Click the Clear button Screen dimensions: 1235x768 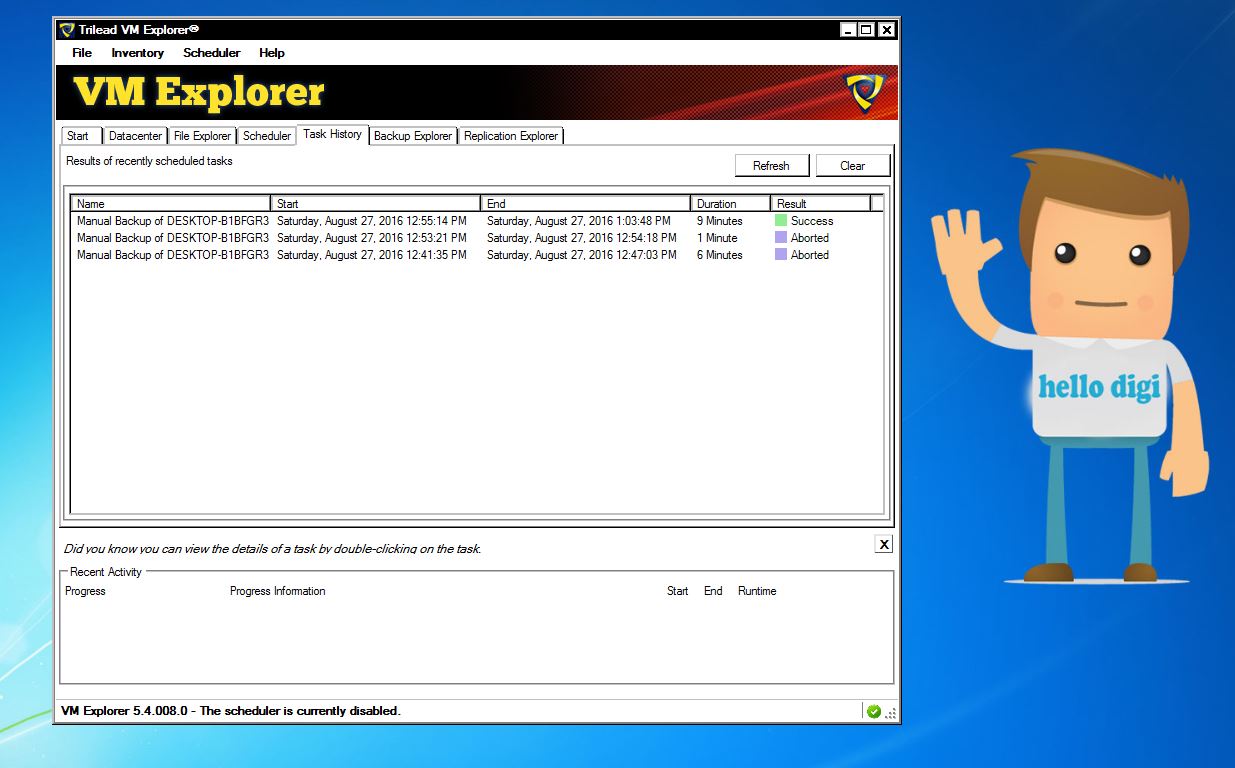852,166
